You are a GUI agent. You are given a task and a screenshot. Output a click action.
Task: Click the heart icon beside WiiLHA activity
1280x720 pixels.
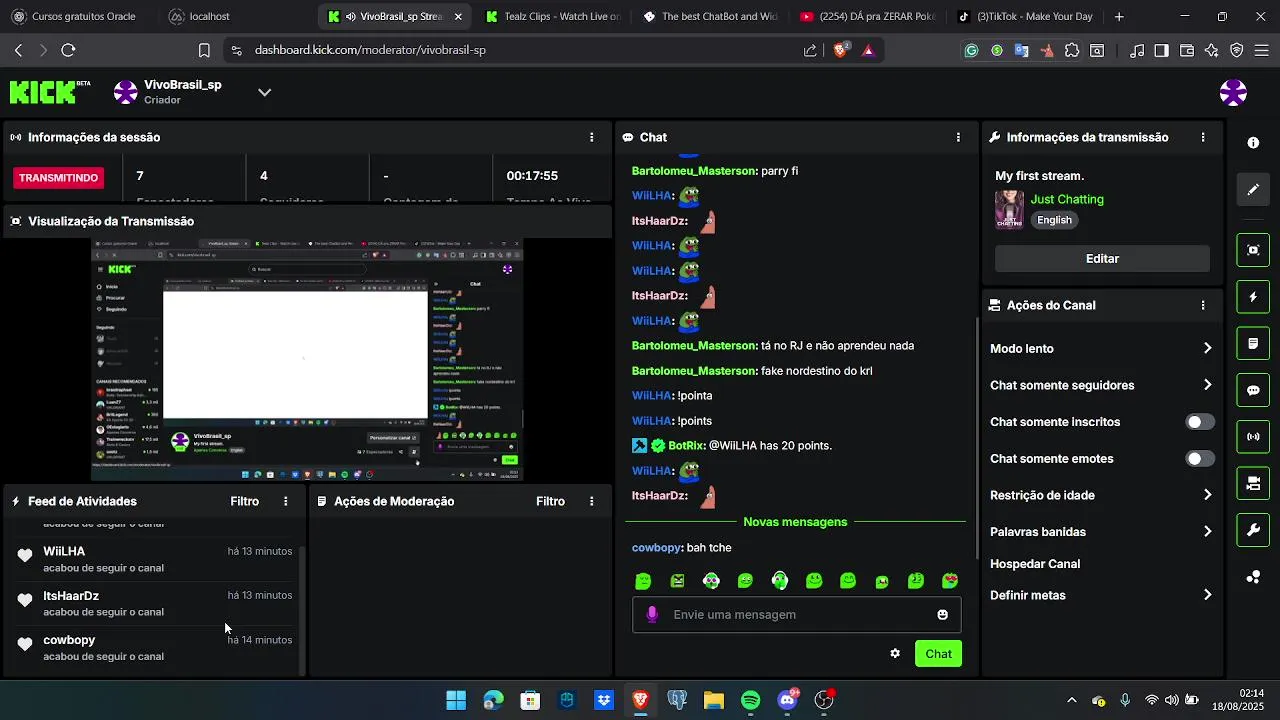tap(25, 556)
